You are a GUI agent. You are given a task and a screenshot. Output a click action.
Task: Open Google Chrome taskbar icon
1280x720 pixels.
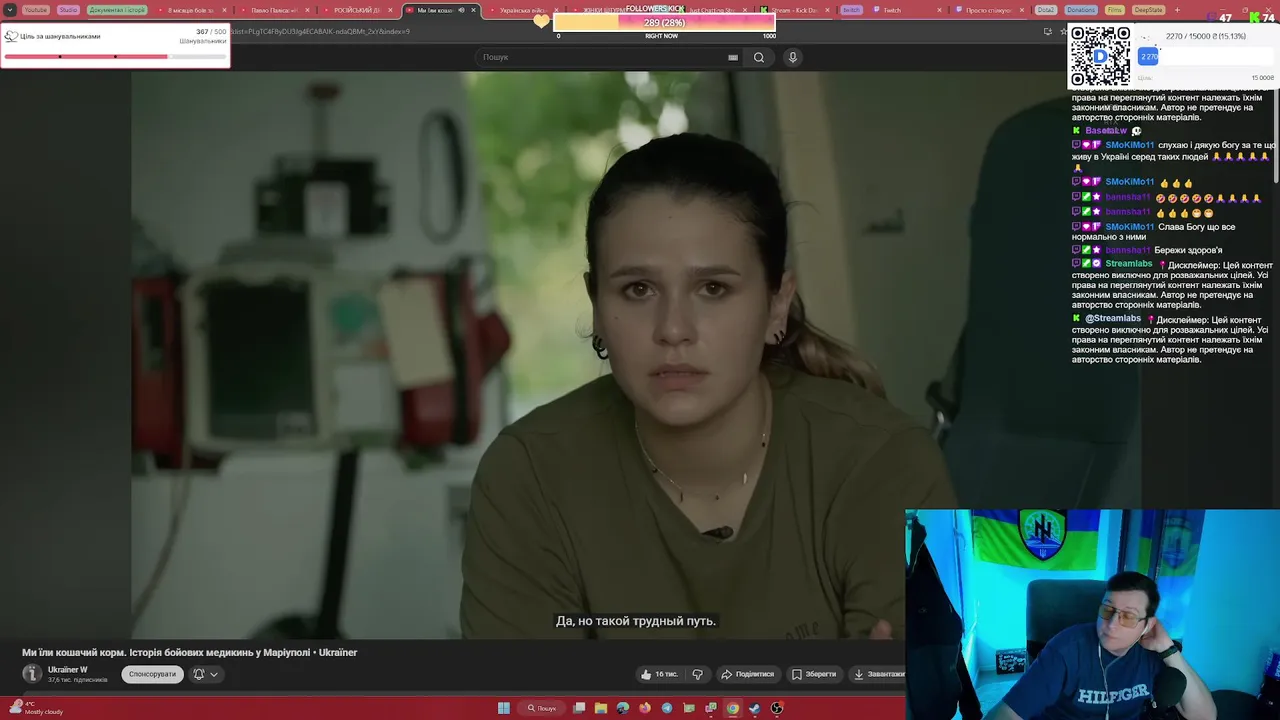(733, 708)
